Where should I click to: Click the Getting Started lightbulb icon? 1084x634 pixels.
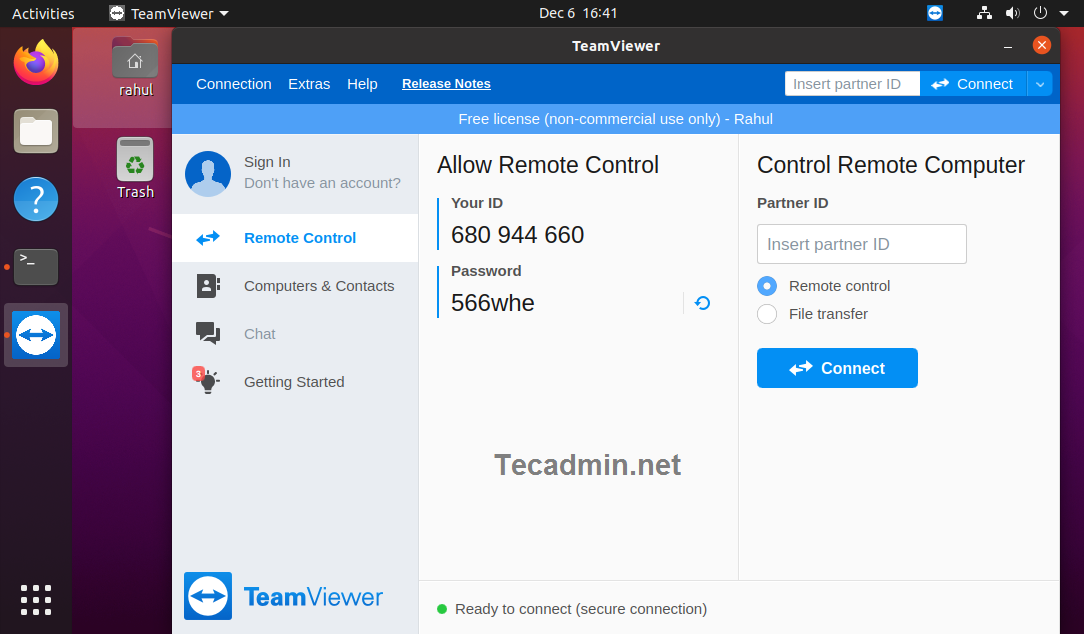[x=206, y=380]
